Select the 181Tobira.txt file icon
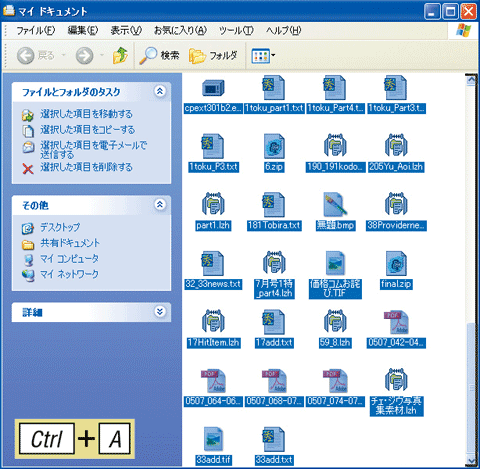Image resolution: width=480 pixels, height=469 pixels. 274,205
